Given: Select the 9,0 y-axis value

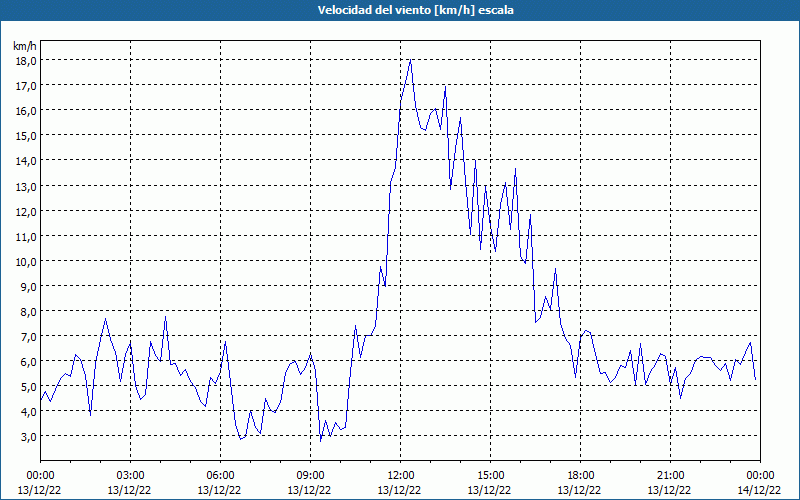Looking at the screenshot, I should click(29, 286).
